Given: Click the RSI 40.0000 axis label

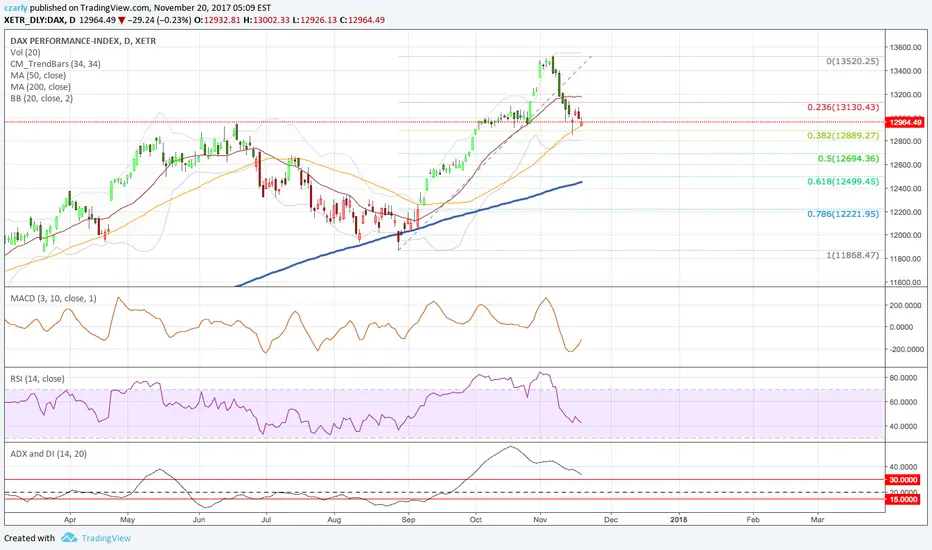Looking at the screenshot, I should 905,426.
